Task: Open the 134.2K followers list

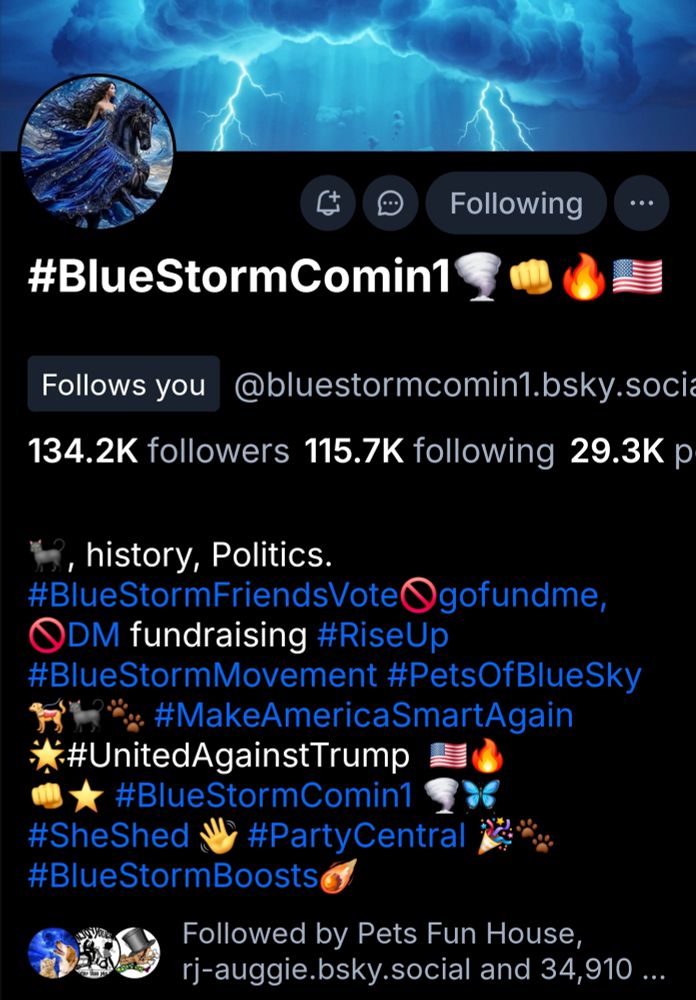Action: pyautogui.click(x=158, y=452)
